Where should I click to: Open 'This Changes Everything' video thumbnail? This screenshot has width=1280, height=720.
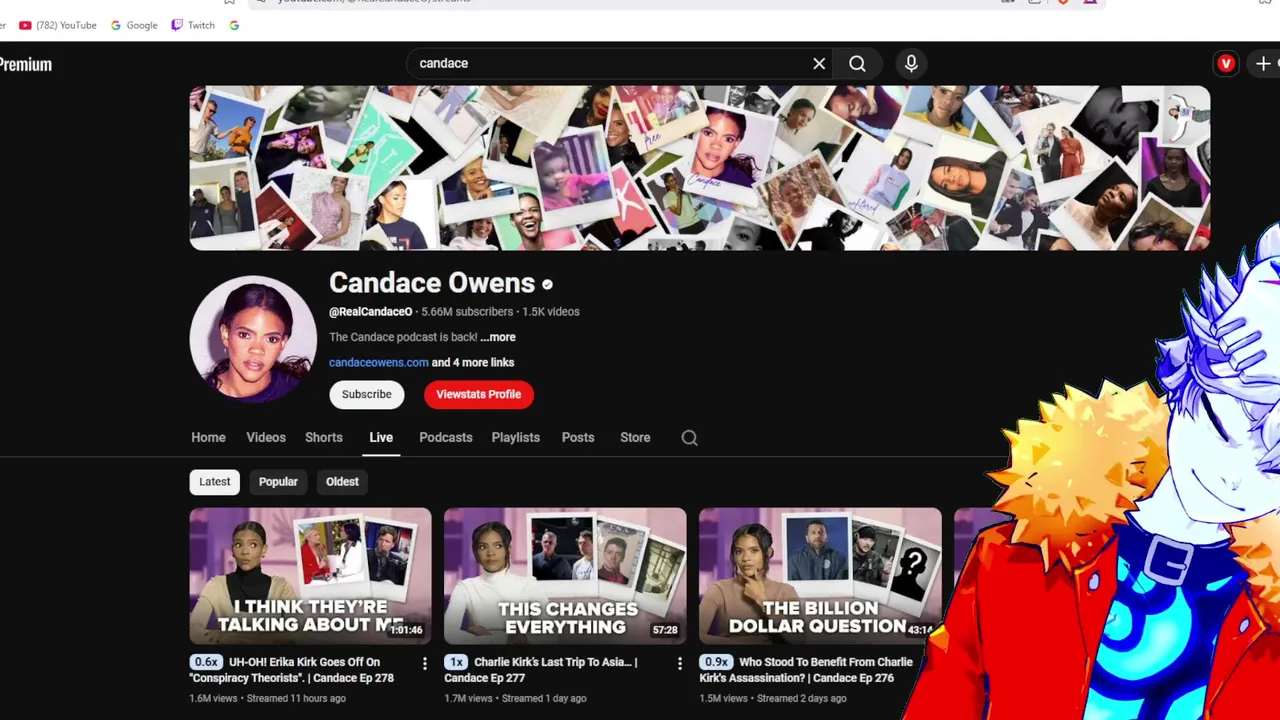tap(565, 576)
